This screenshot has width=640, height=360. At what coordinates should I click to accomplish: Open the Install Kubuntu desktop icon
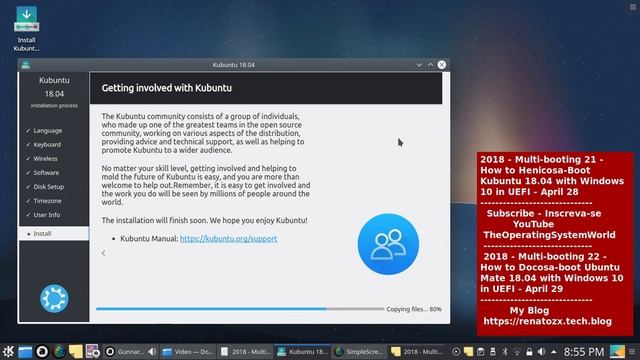(27, 29)
